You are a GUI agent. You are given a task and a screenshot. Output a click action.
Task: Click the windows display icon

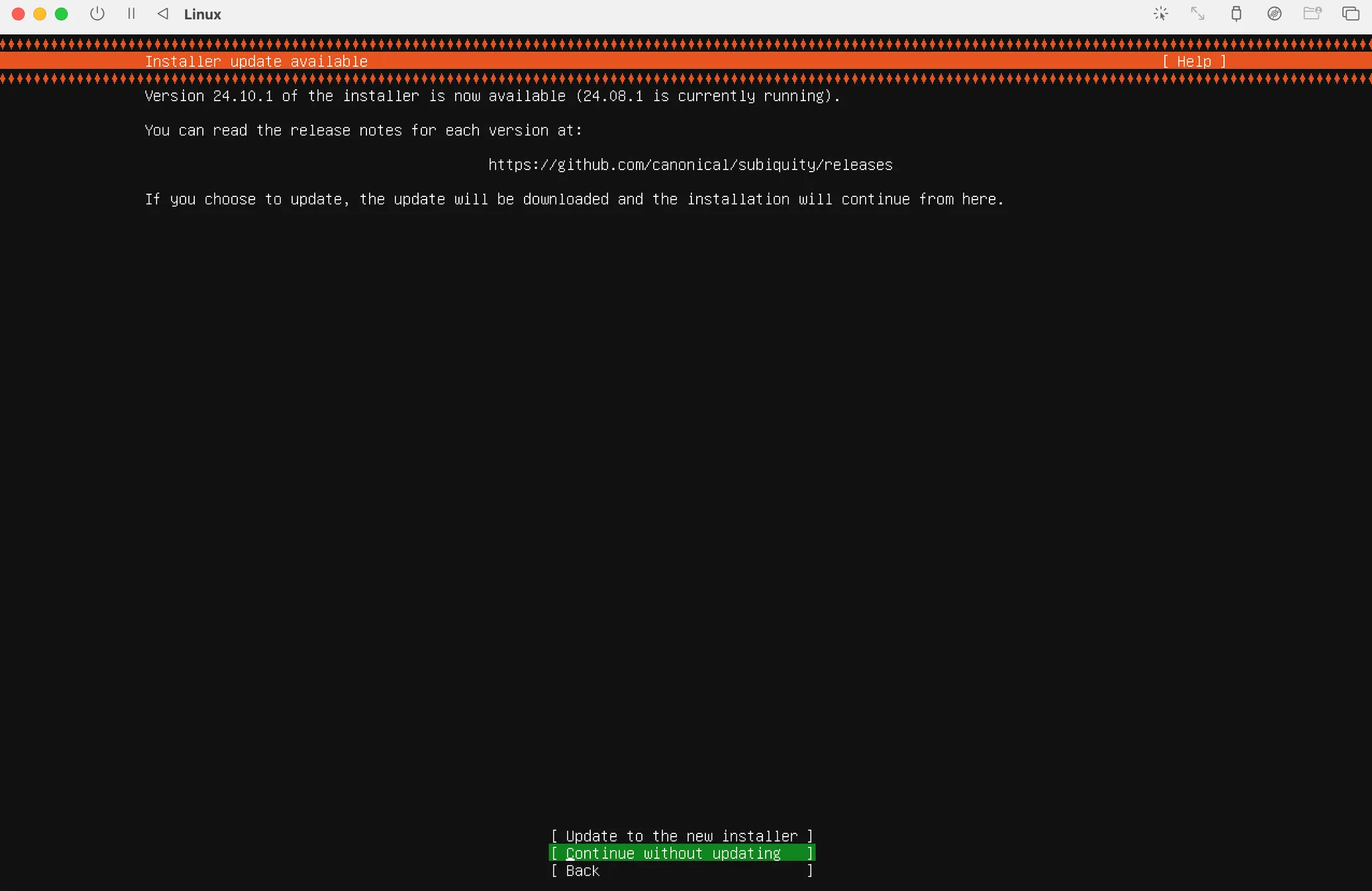[1351, 14]
